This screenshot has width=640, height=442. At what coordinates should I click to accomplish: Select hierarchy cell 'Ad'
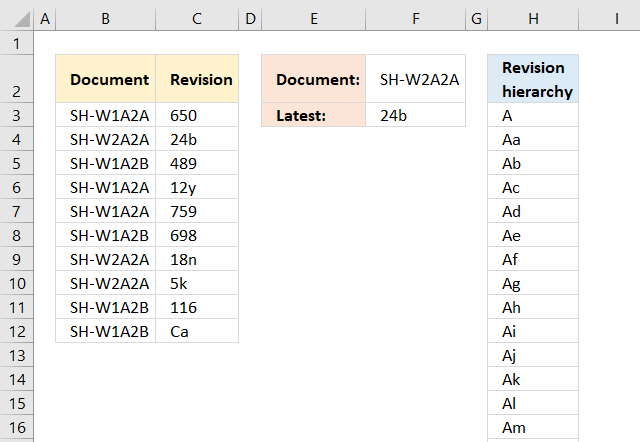coord(533,211)
